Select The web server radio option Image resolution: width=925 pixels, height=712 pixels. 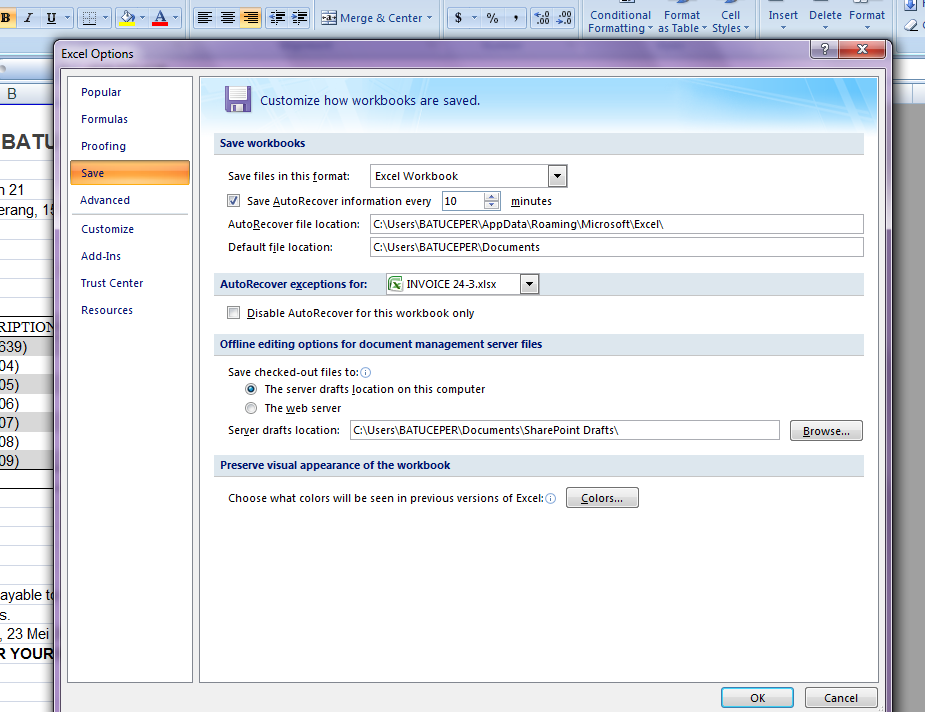coord(251,408)
